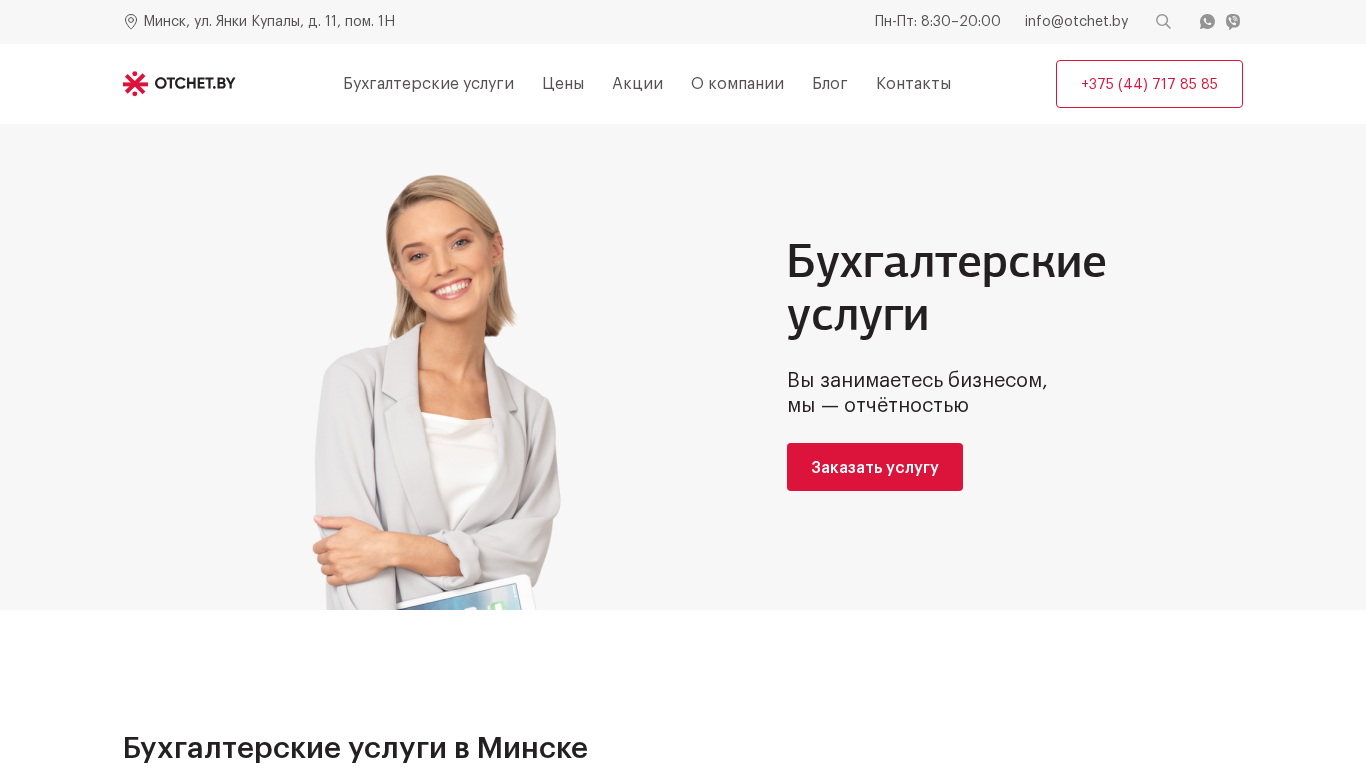Viewport: 1366px width, 768px height.
Task: Click the OTCHET.BY logo text
Action: tap(195, 84)
